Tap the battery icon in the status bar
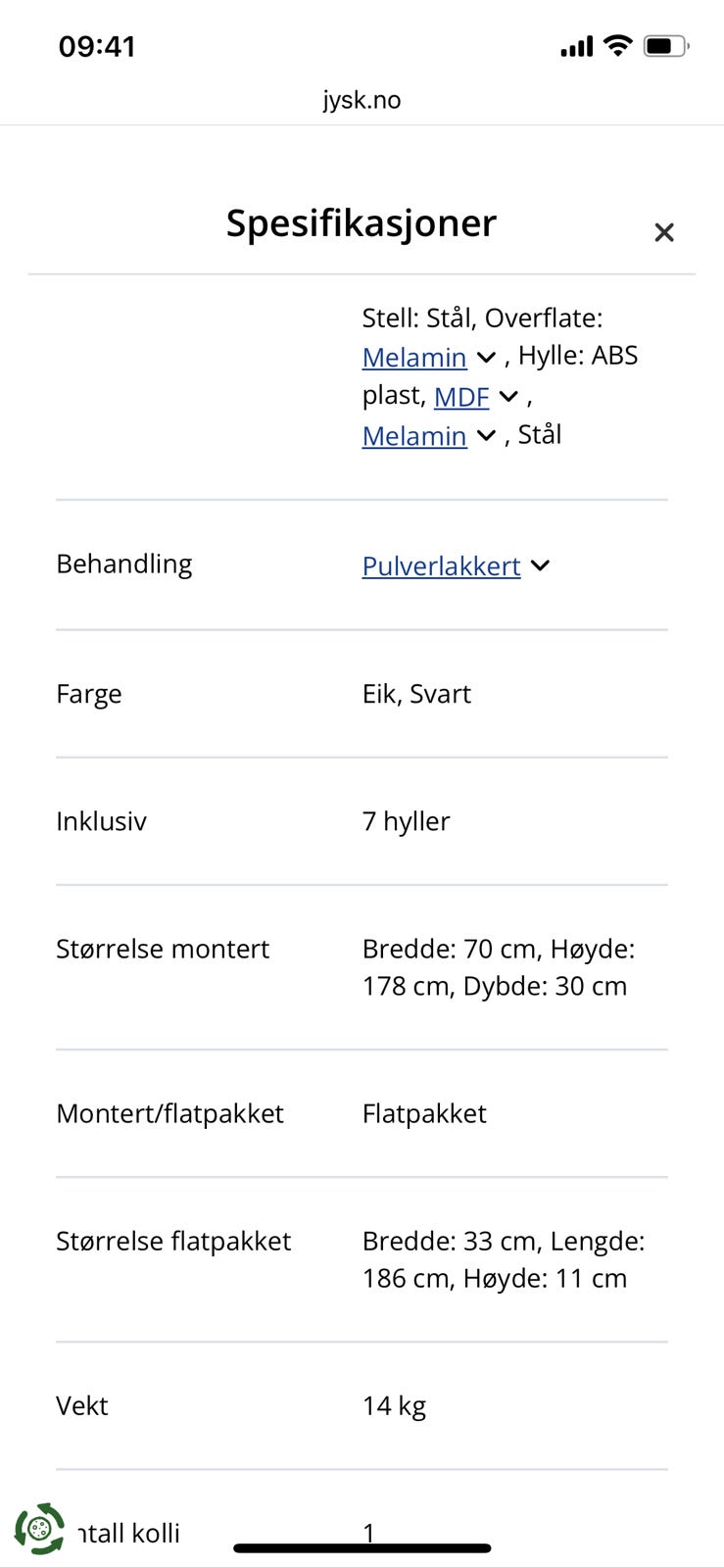Image resolution: width=724 pixels, height=1568 pixels. (662, 44)
